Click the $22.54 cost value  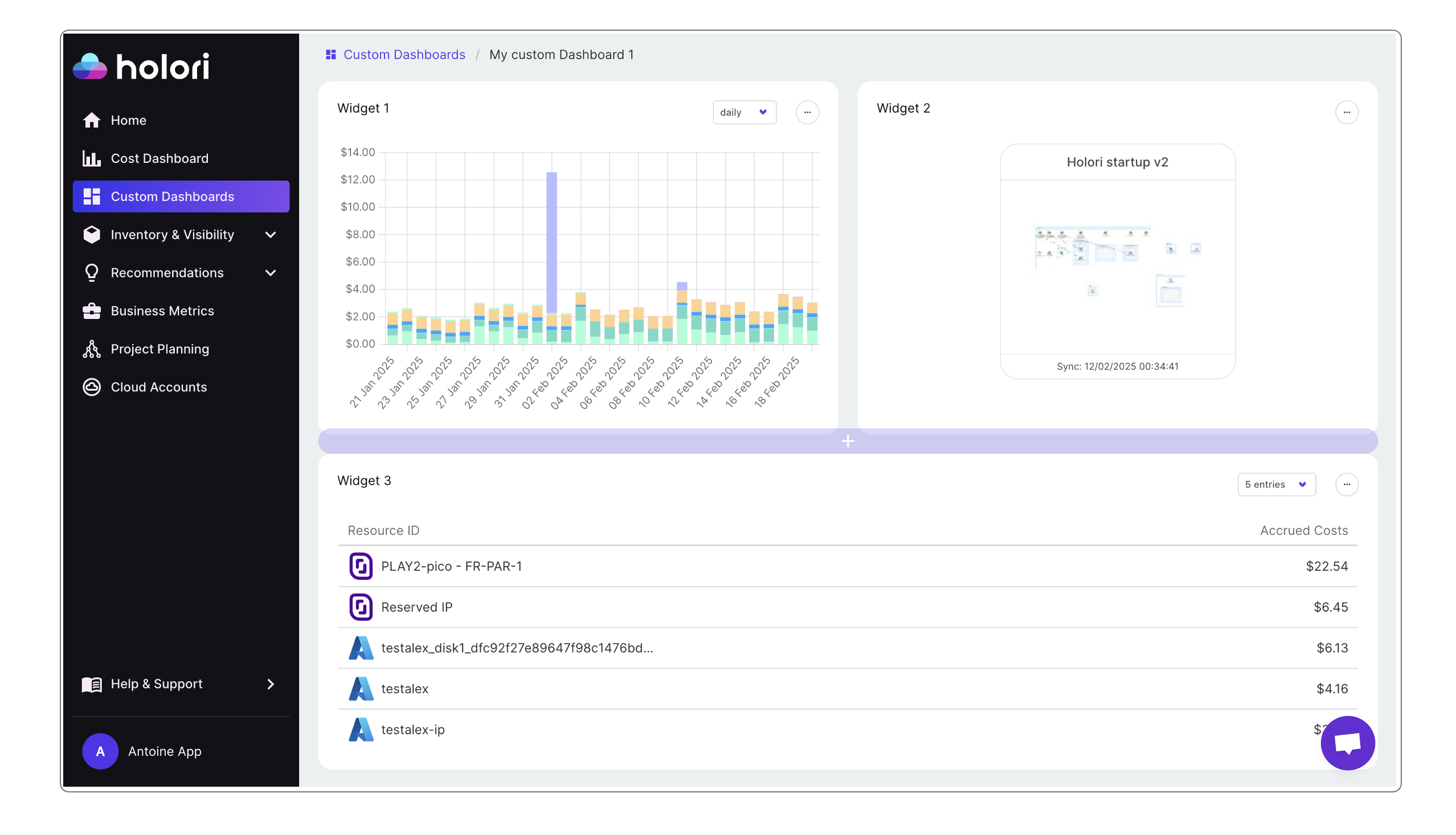[1326, 567]
